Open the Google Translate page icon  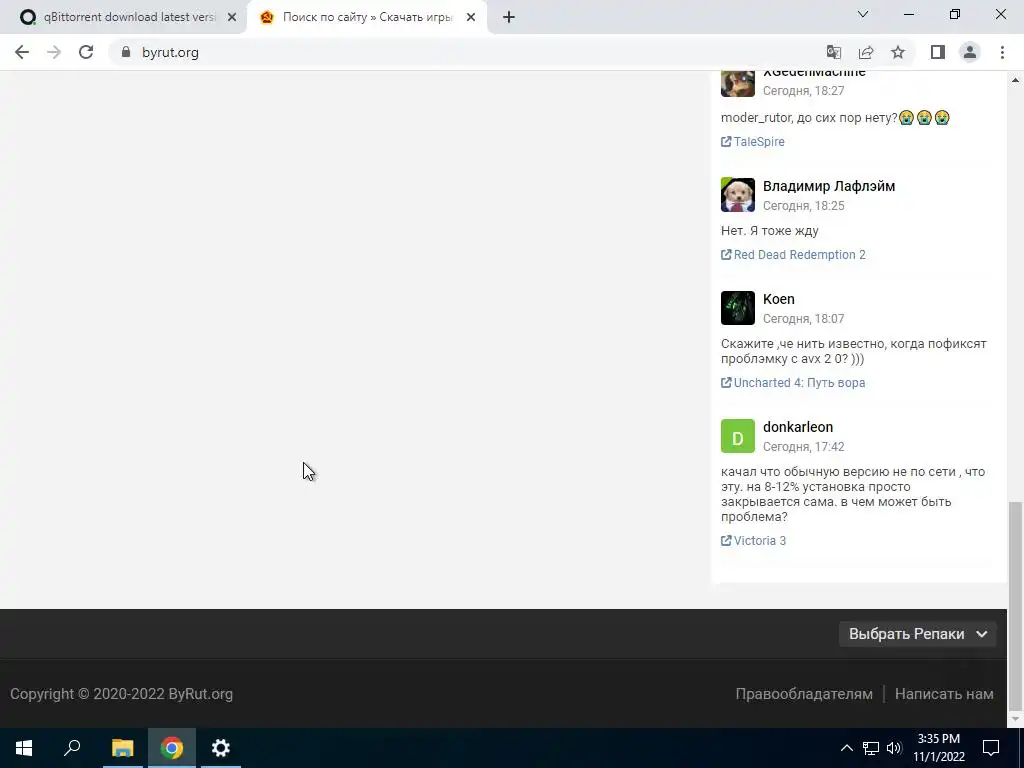coord(833,52)
